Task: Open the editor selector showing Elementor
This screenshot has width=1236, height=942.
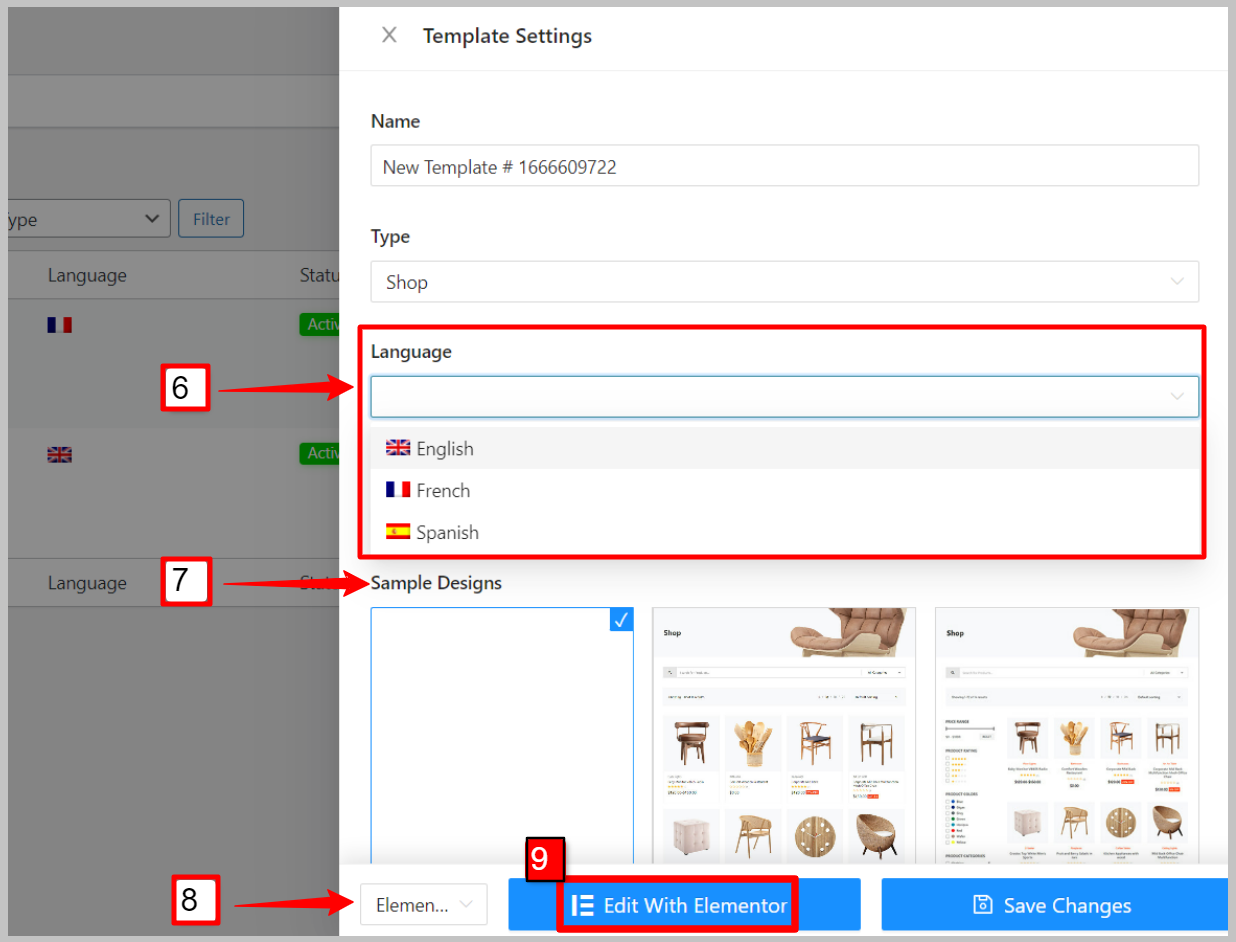Action: 423,904
